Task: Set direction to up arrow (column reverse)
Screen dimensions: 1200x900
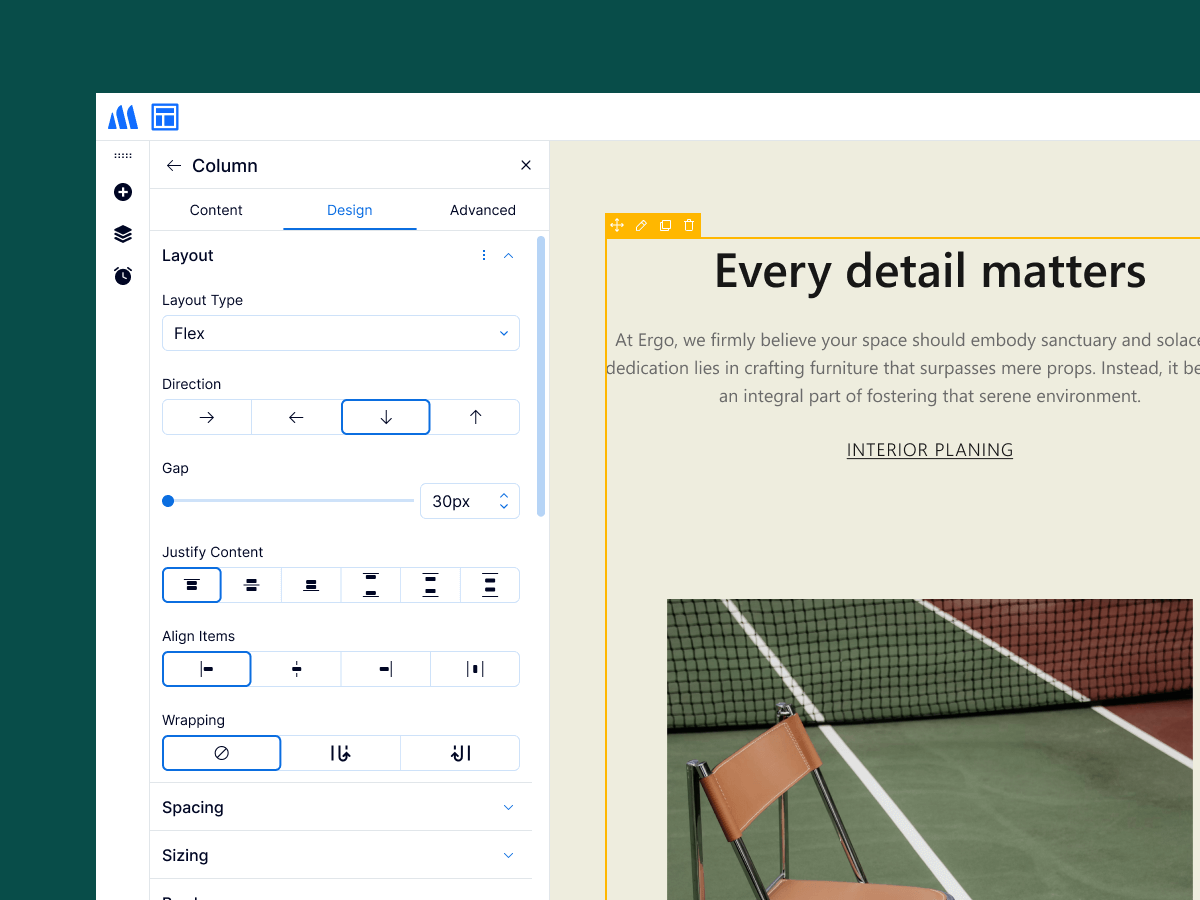Action: 475,418
